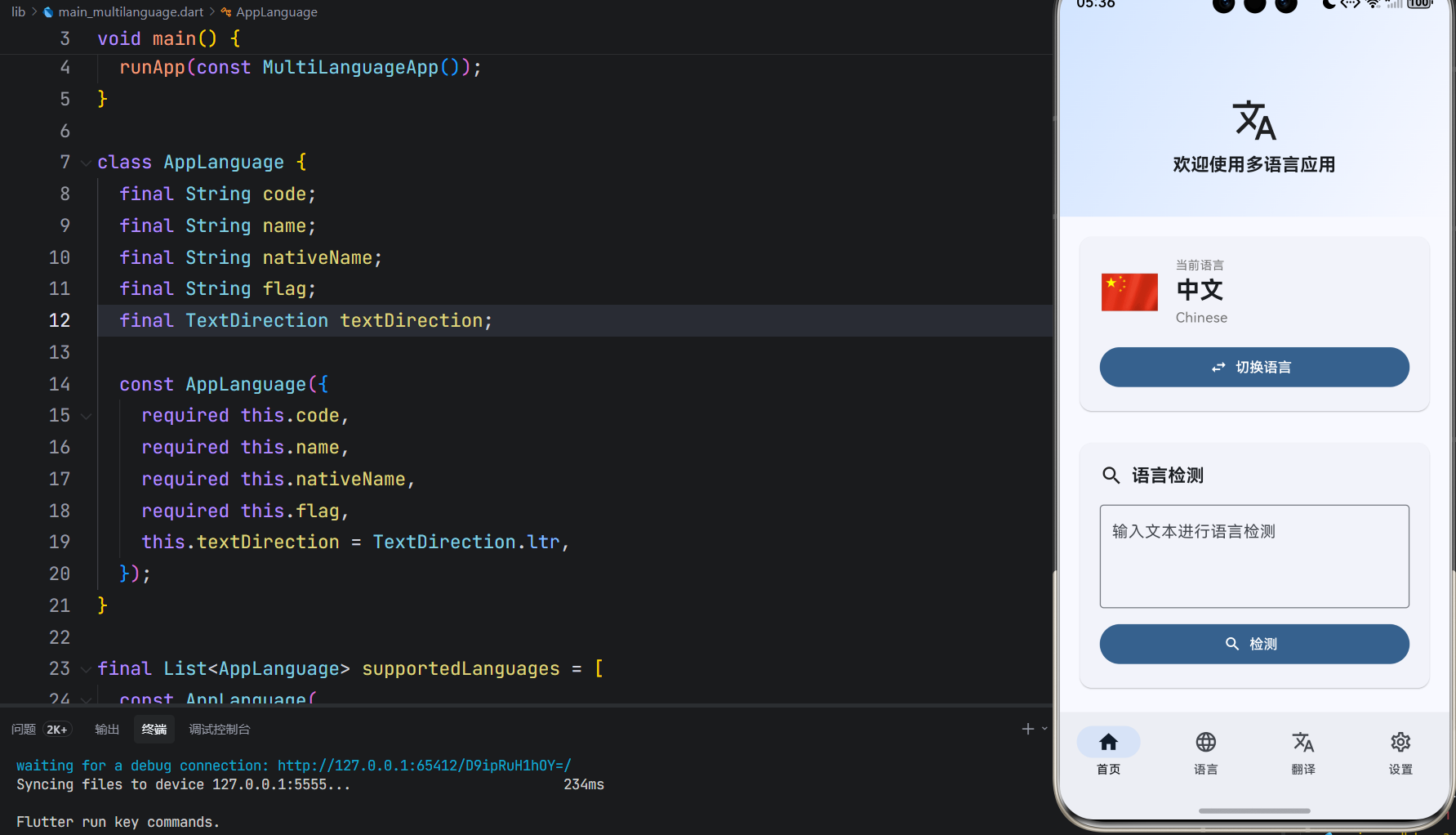Screen dimensions: 1456x835
Task: Tap the translate logo above the welcome title
Action: pos(1254,120)
